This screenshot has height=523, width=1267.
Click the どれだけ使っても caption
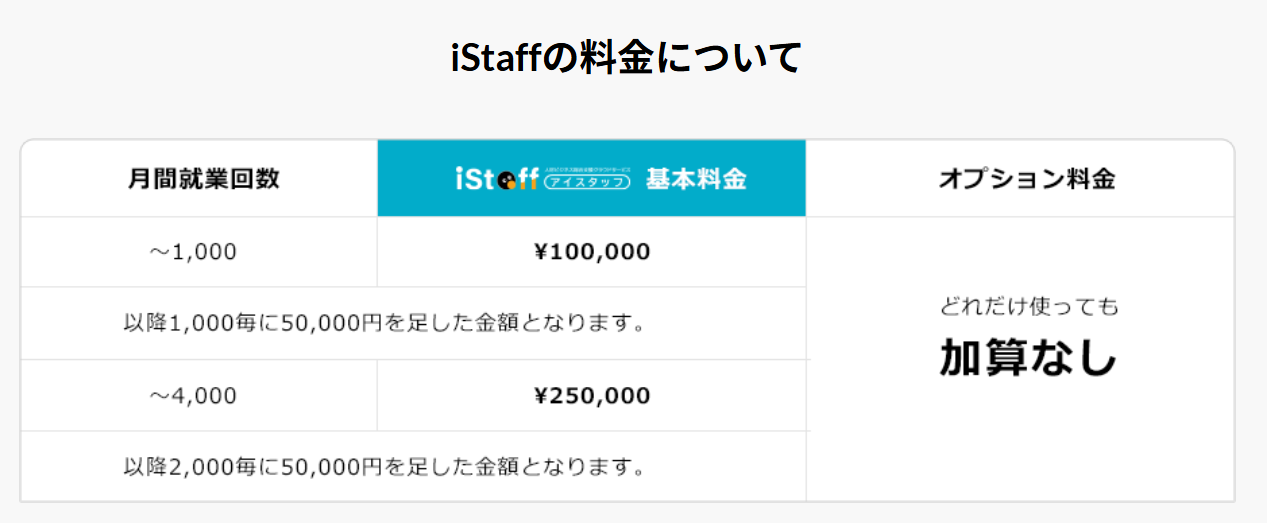(1028, 306)
